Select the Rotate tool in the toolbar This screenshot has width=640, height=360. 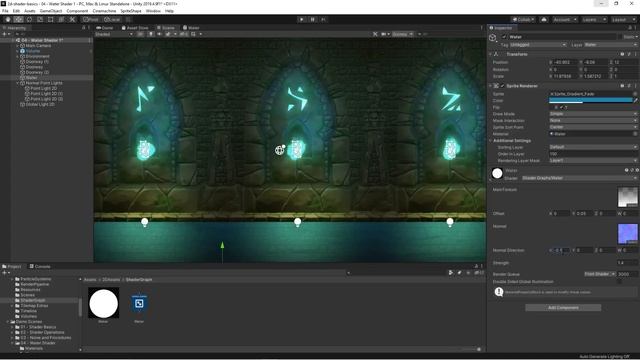coord(29,19)
